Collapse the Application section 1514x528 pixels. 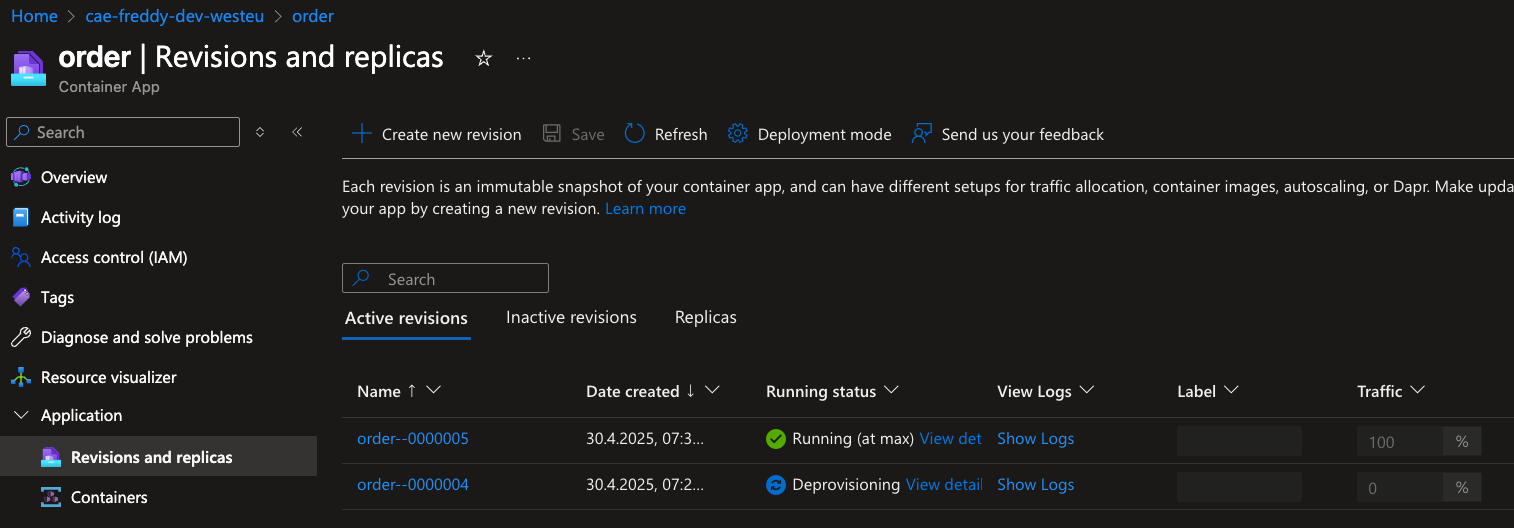(x=21, y=415)
